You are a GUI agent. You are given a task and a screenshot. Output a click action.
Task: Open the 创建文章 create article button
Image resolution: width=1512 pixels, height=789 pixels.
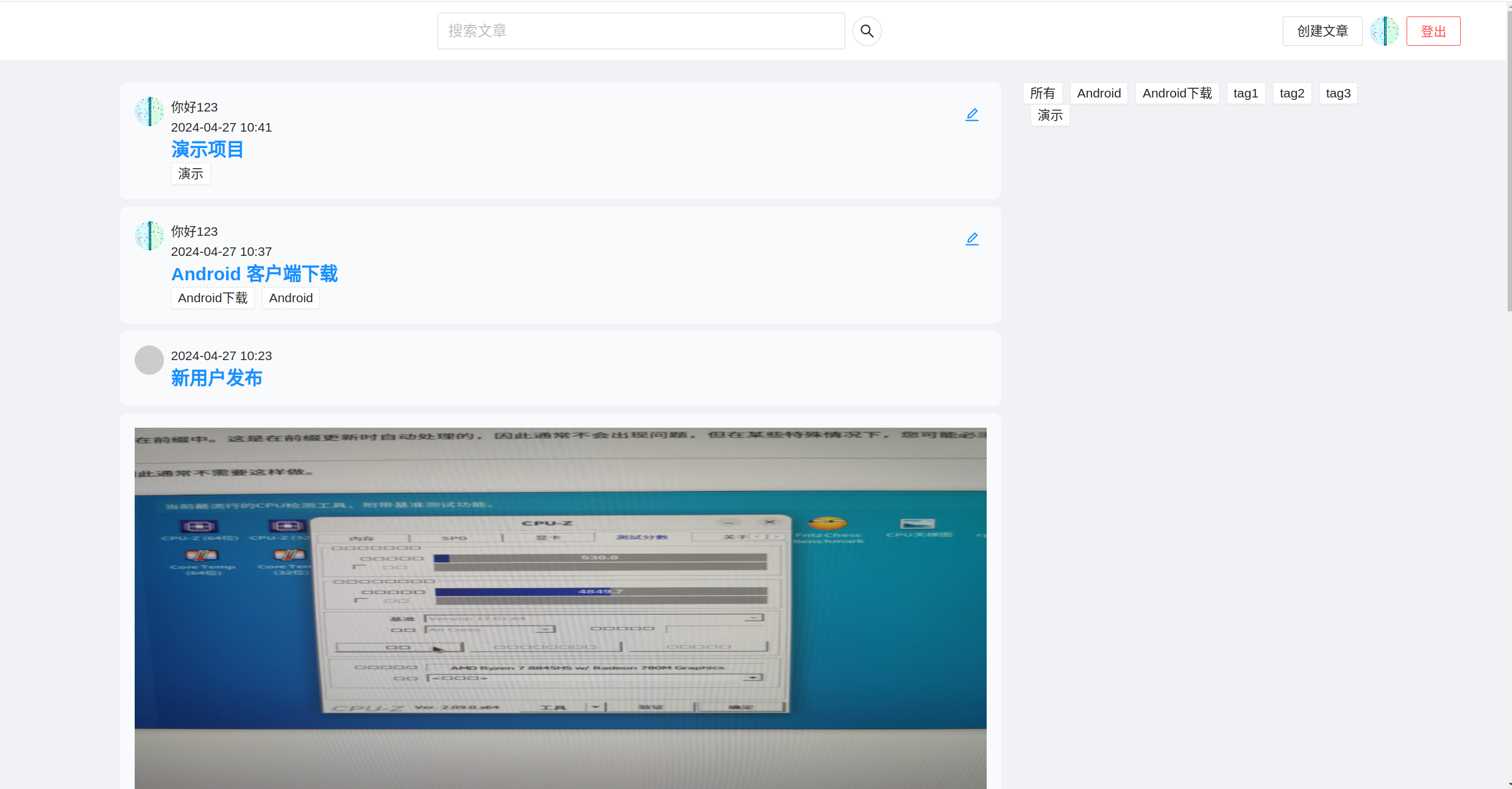point(1322,31)
